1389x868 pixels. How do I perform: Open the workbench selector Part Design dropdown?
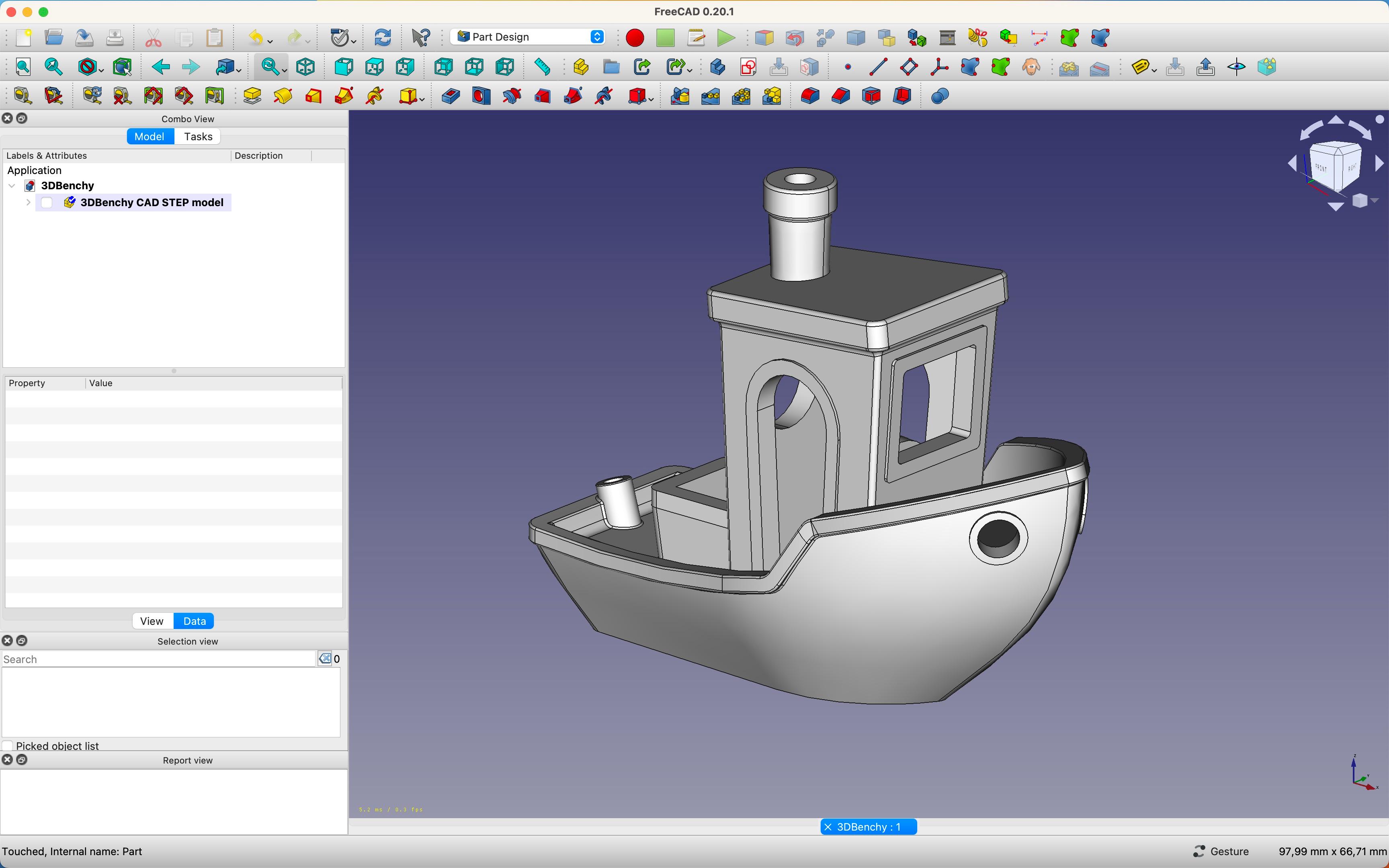[x=528, y=37]
